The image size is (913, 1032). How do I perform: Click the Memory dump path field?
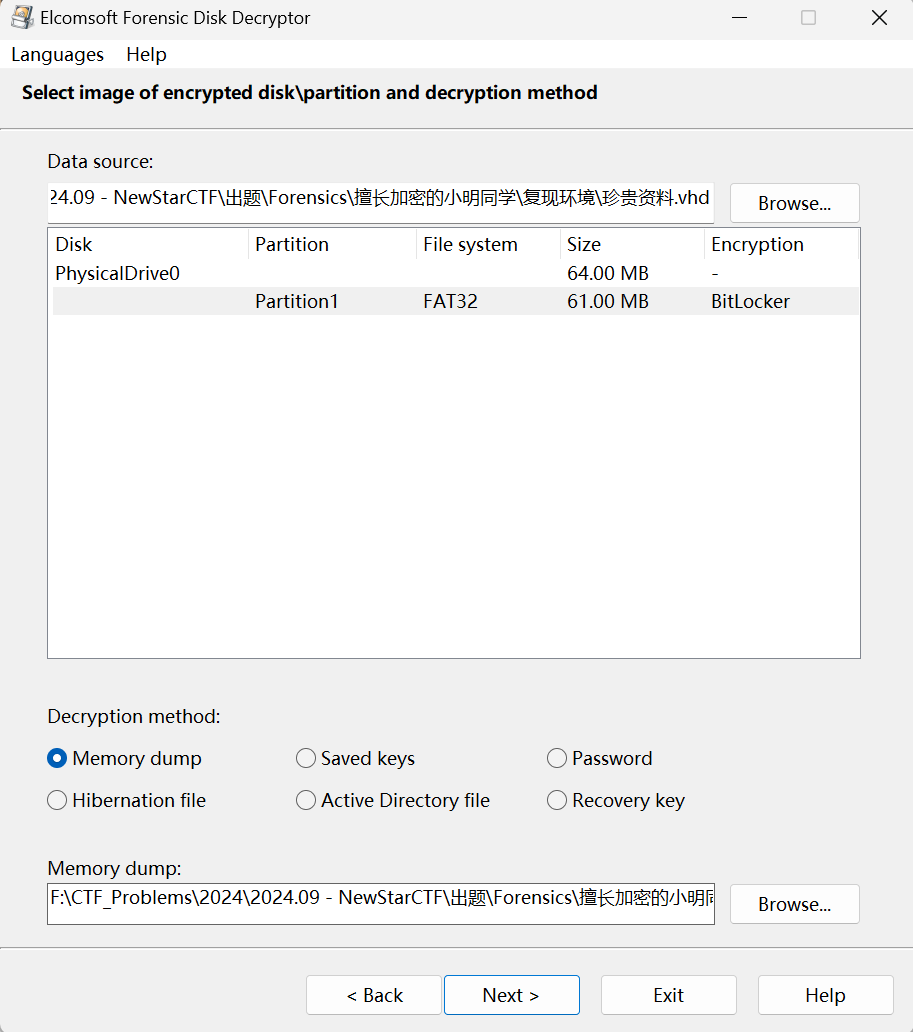[x=380, y=898]
